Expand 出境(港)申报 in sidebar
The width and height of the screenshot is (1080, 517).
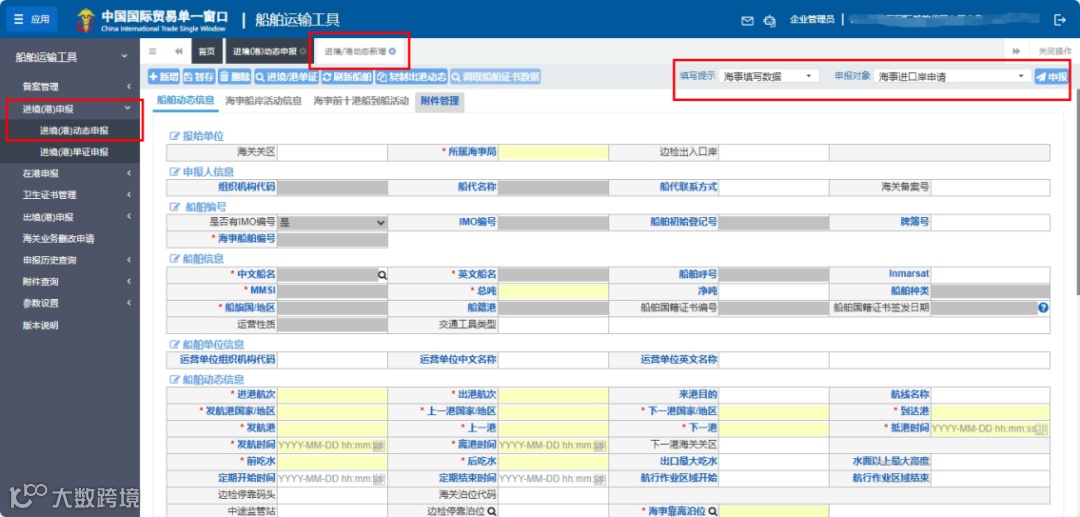click(70, 217)
